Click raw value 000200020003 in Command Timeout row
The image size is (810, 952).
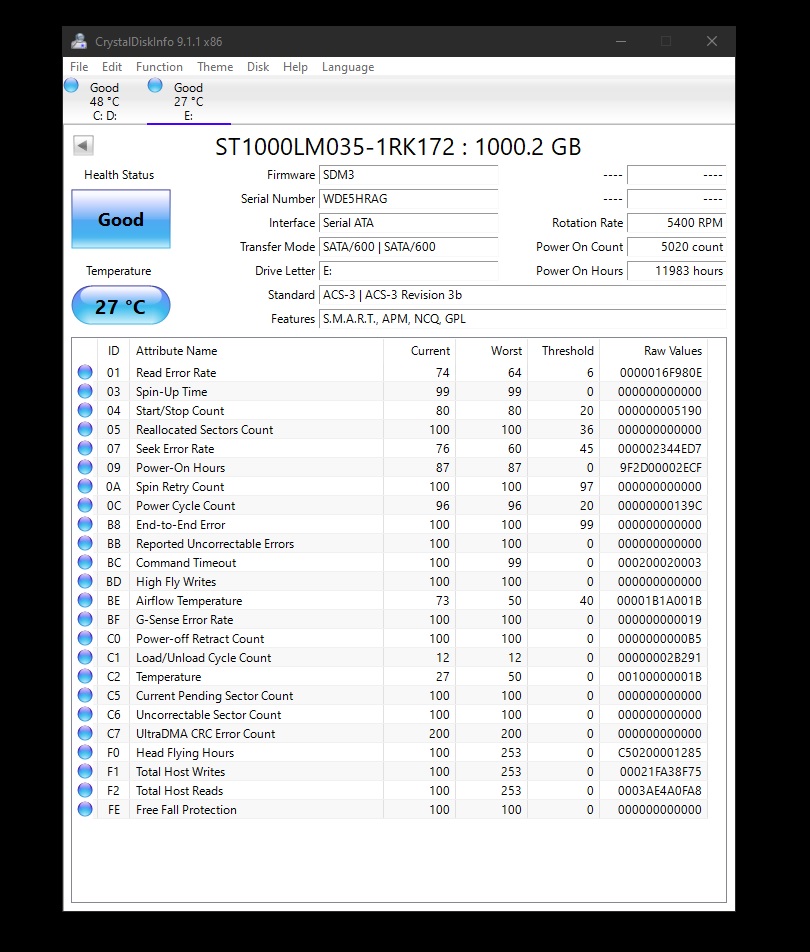(x=659, y=562)
